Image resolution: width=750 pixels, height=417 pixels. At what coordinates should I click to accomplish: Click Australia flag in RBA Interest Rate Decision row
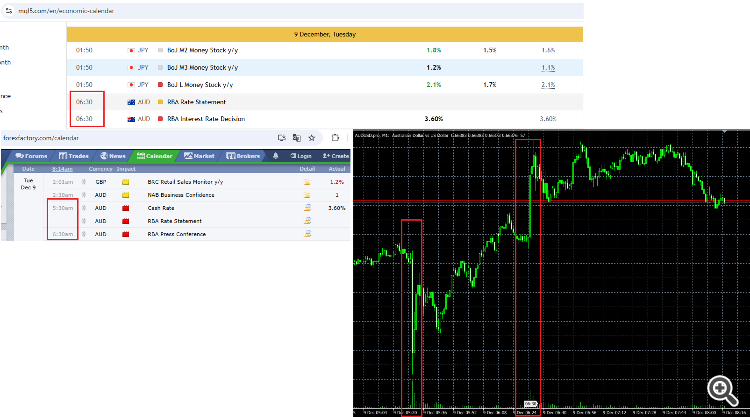pos(131,119)
